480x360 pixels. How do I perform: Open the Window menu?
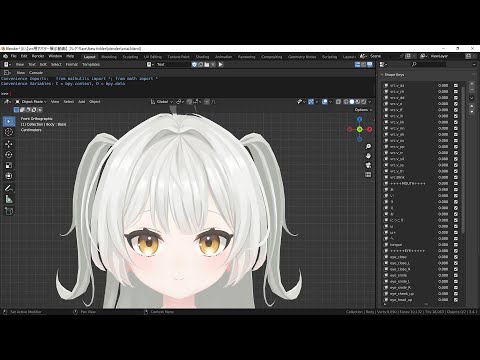pyautogui.click(x=55, y=56)
